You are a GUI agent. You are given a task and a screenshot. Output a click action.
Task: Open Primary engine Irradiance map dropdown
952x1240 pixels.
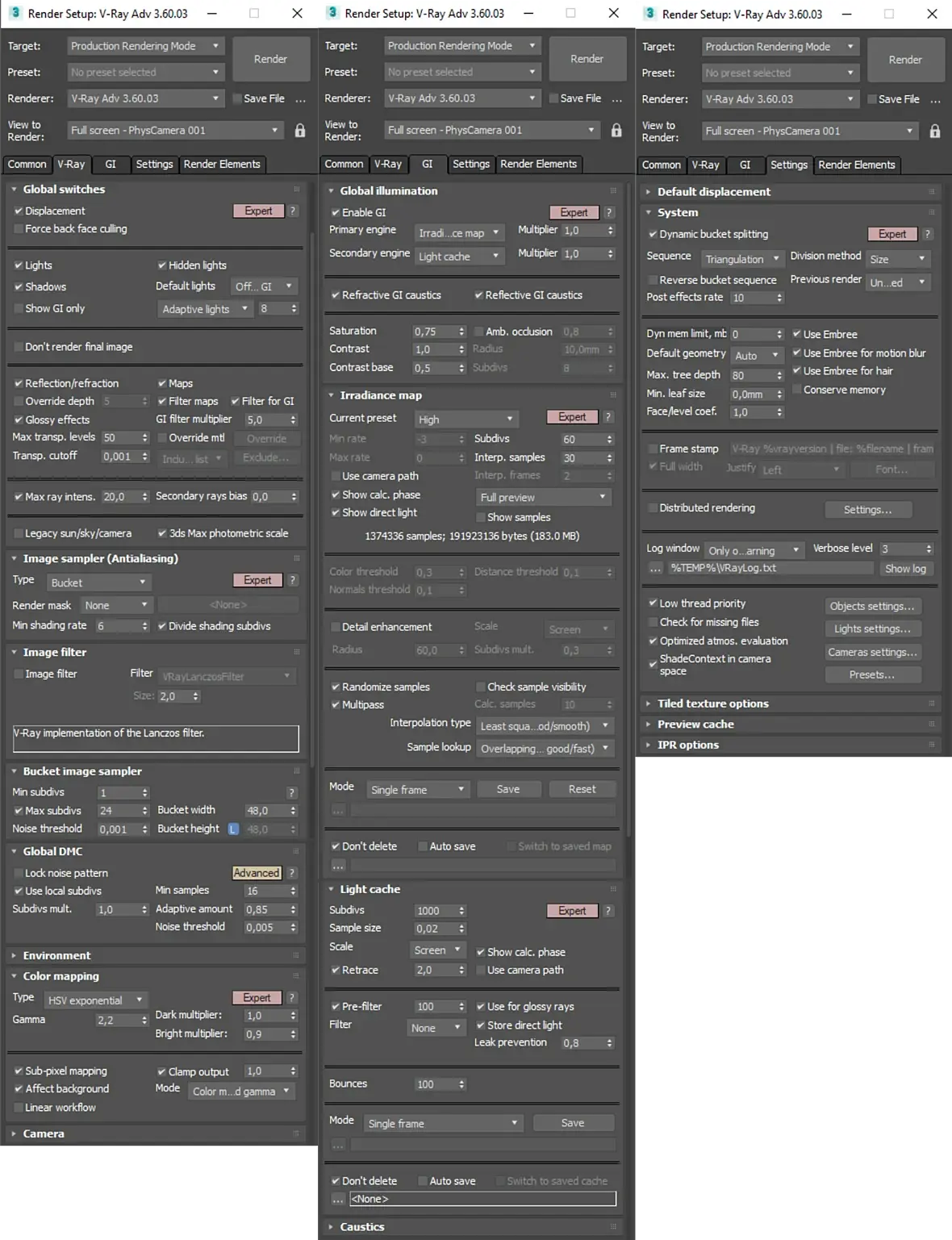[459, 232]
